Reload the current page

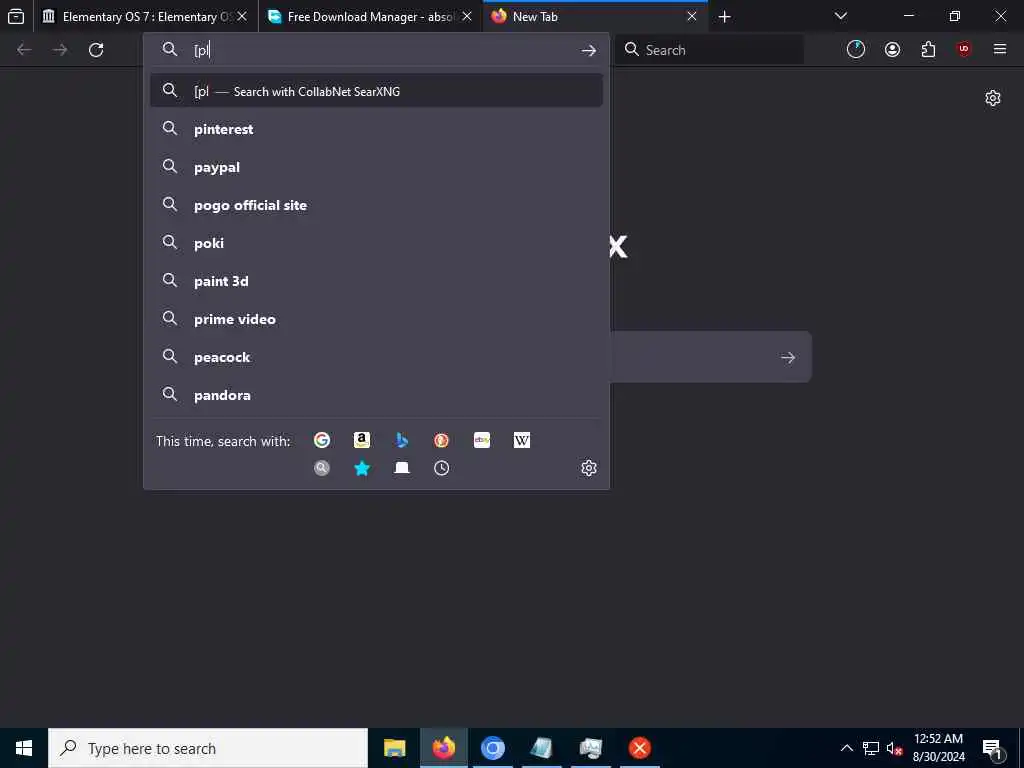[96, 50]
